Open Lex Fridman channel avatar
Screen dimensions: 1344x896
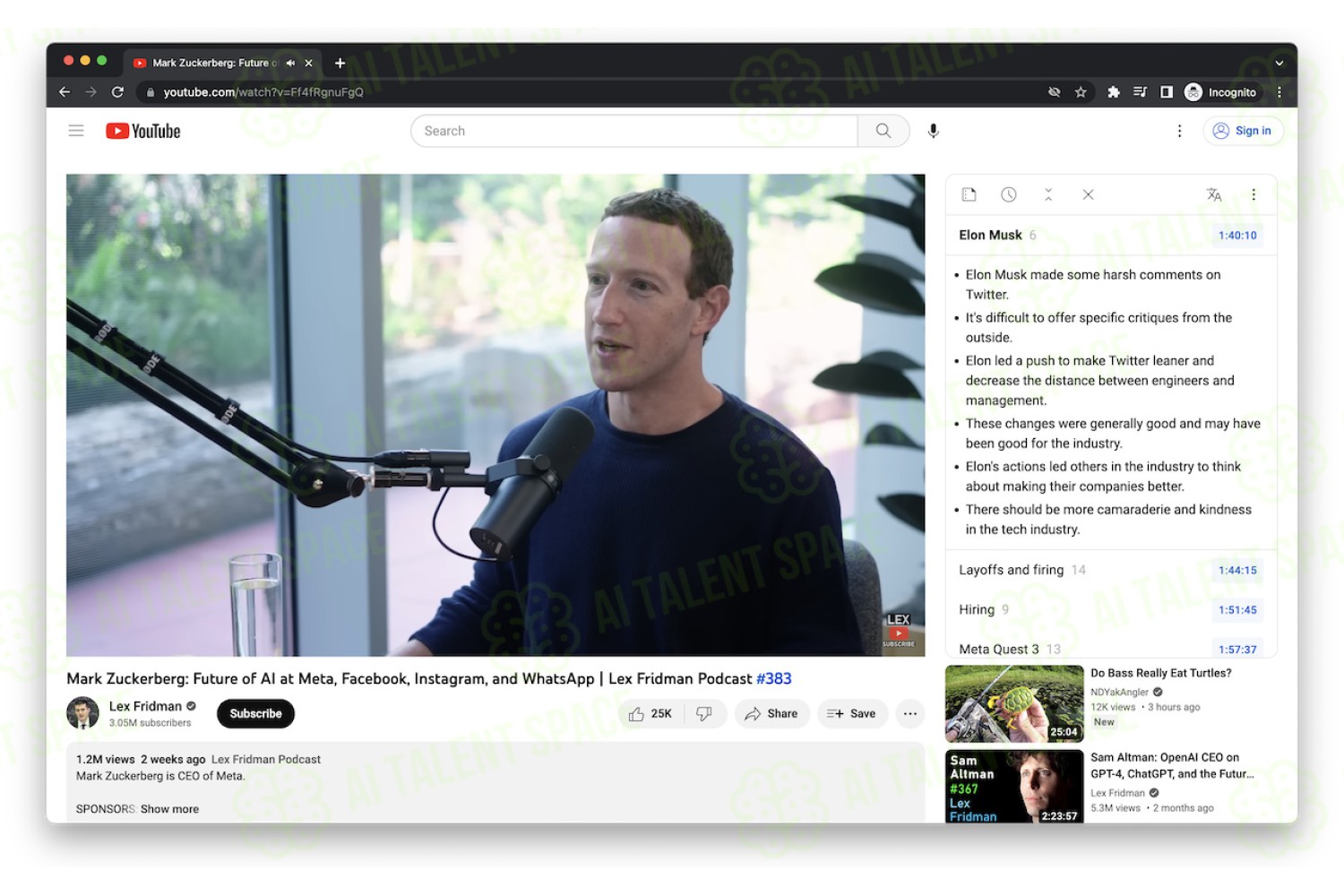(82, 713)
